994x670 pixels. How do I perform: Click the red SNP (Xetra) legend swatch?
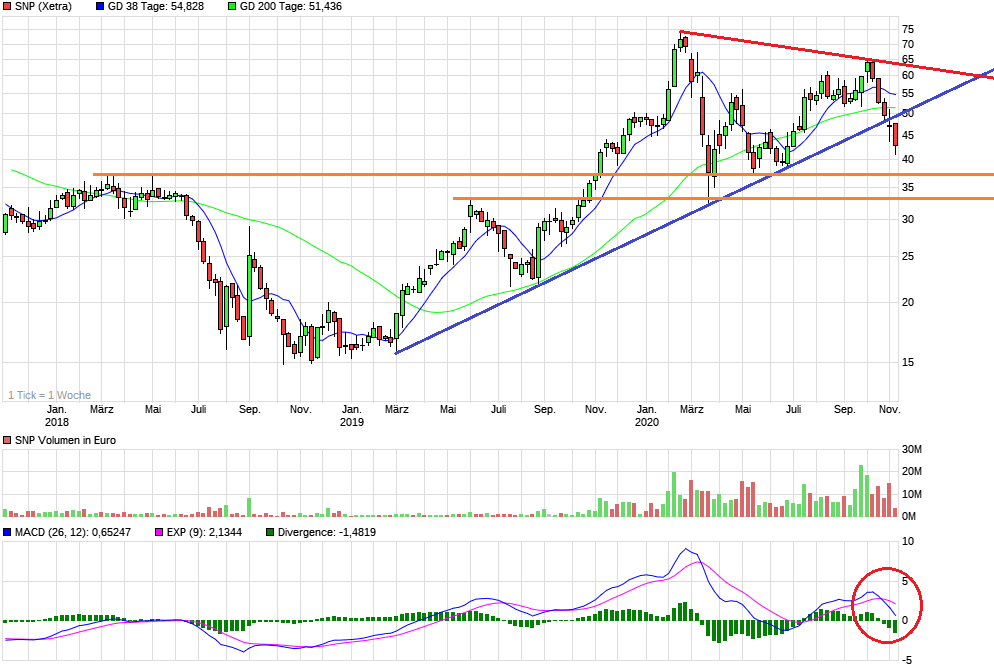(8, 6)
